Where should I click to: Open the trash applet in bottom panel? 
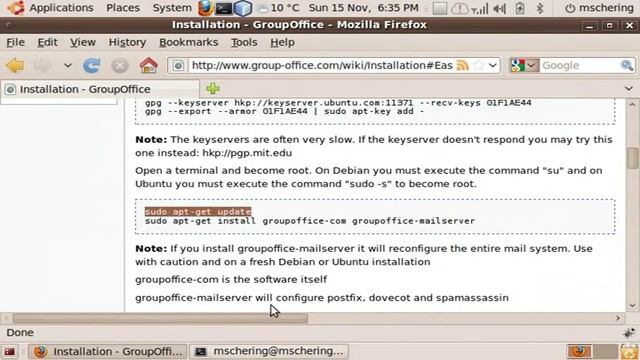(x=629, y=351)
